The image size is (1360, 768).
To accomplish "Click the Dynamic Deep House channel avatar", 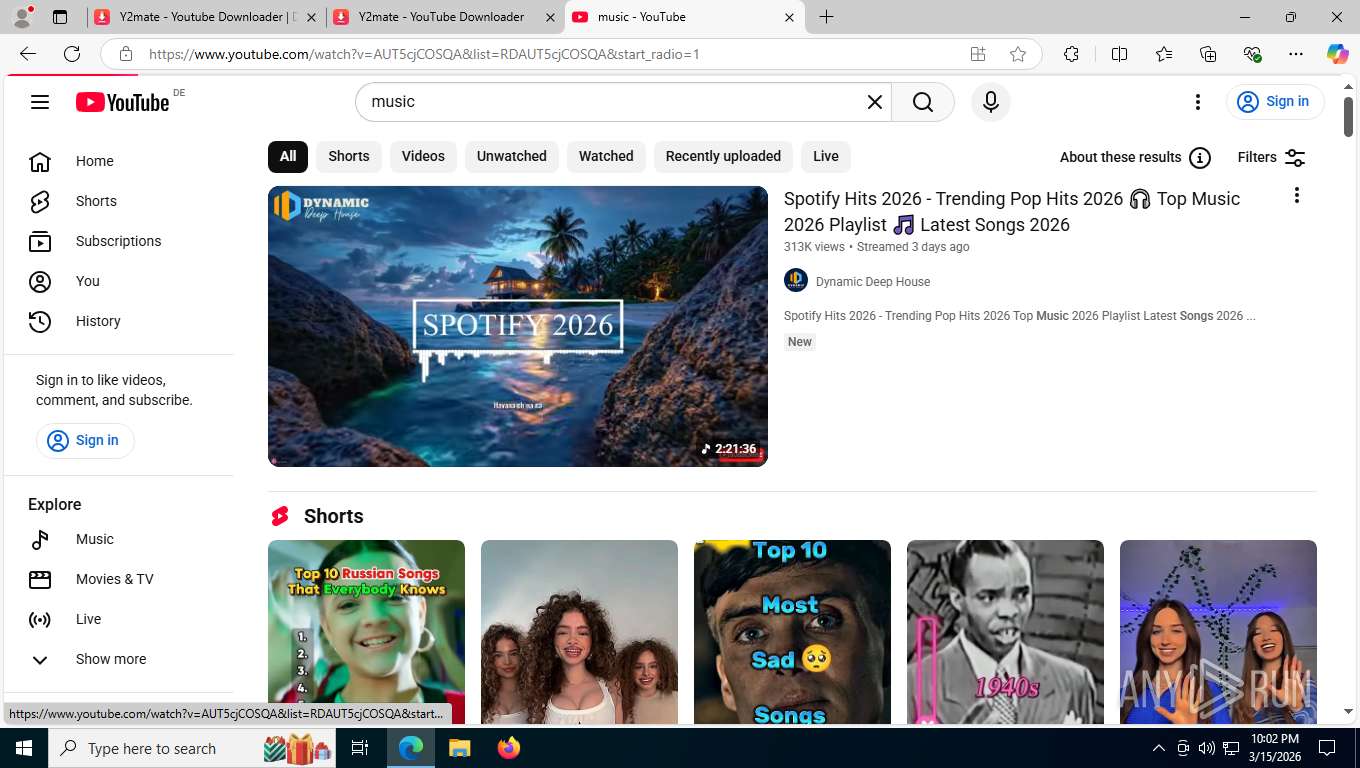I will [796, 281].
